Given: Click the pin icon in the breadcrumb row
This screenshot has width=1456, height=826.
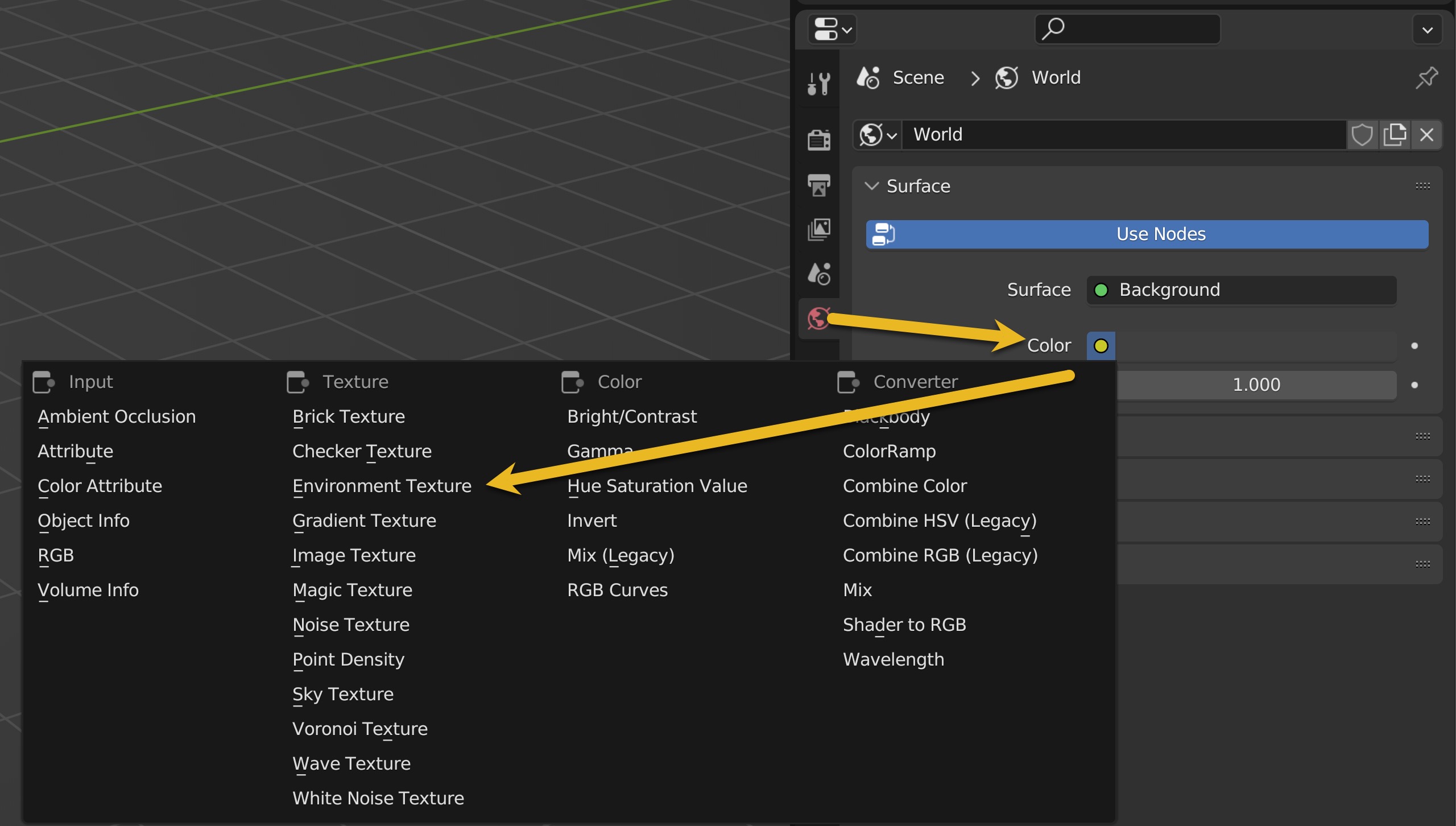Looking at the screenshot, I should pos(1426,78).
